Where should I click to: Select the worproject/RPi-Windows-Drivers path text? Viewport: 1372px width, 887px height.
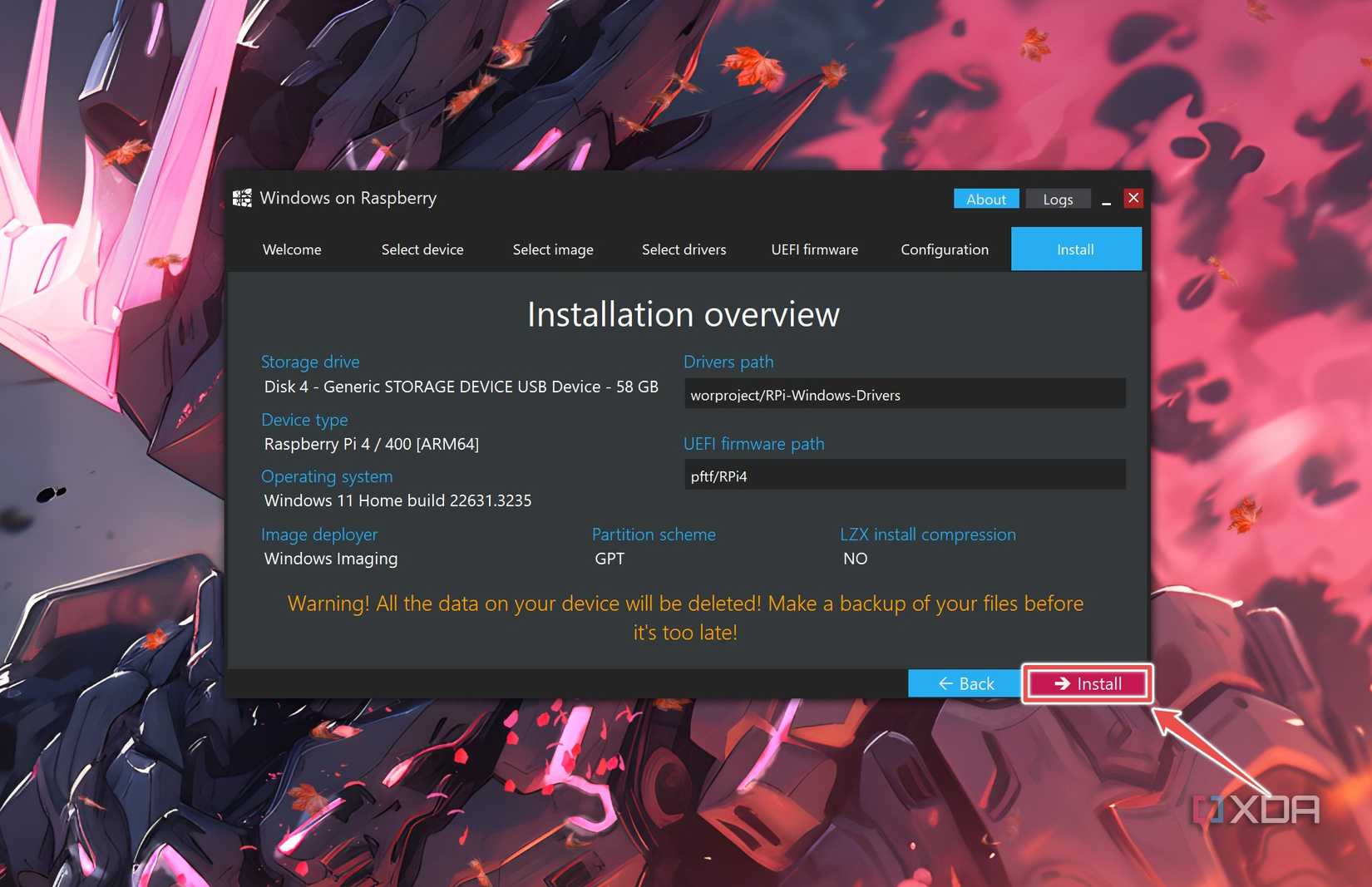tap(795, 395)
